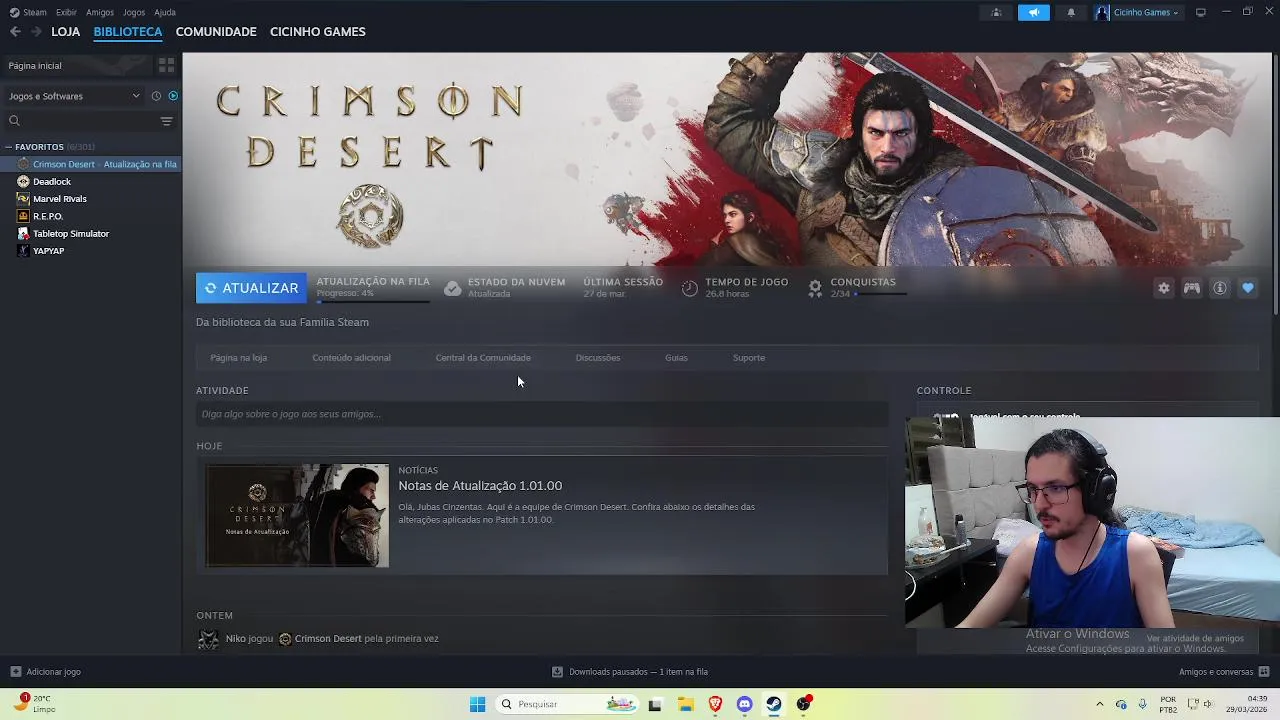The width and height of the screenshot is (1280, 720).
Task: Open the R.E.P.O. game icon
Action: pos(23,216)
